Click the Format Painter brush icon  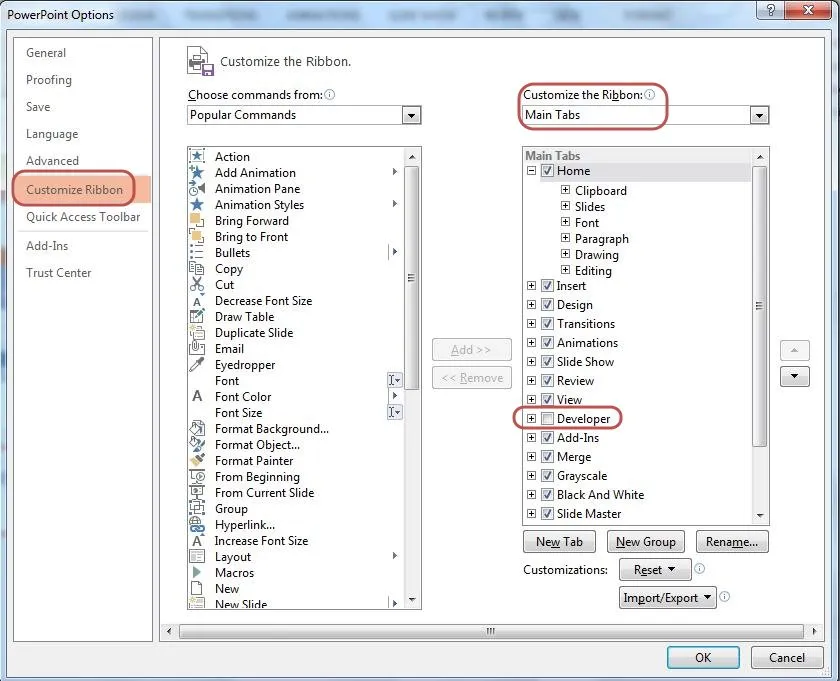pos(197,460)
